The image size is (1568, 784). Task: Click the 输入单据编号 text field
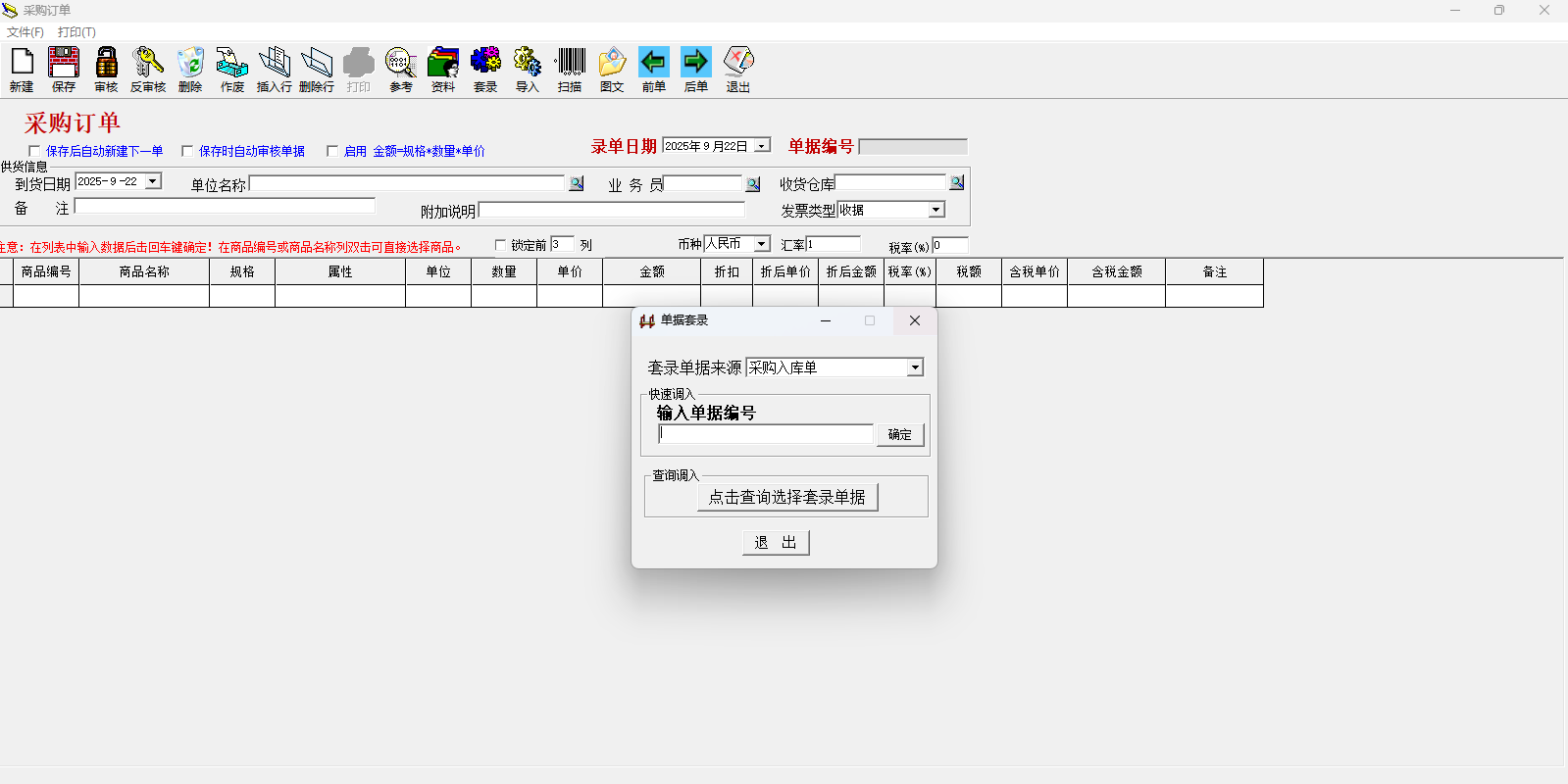(765, 434)
